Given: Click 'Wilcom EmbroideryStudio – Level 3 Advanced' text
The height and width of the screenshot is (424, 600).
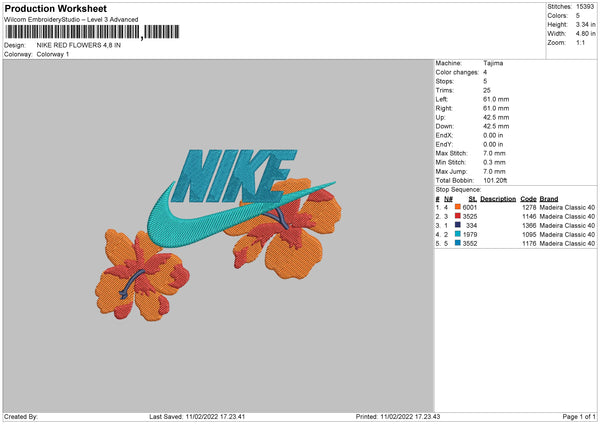Looking at the screenshot, I should (x=71, y=20).
